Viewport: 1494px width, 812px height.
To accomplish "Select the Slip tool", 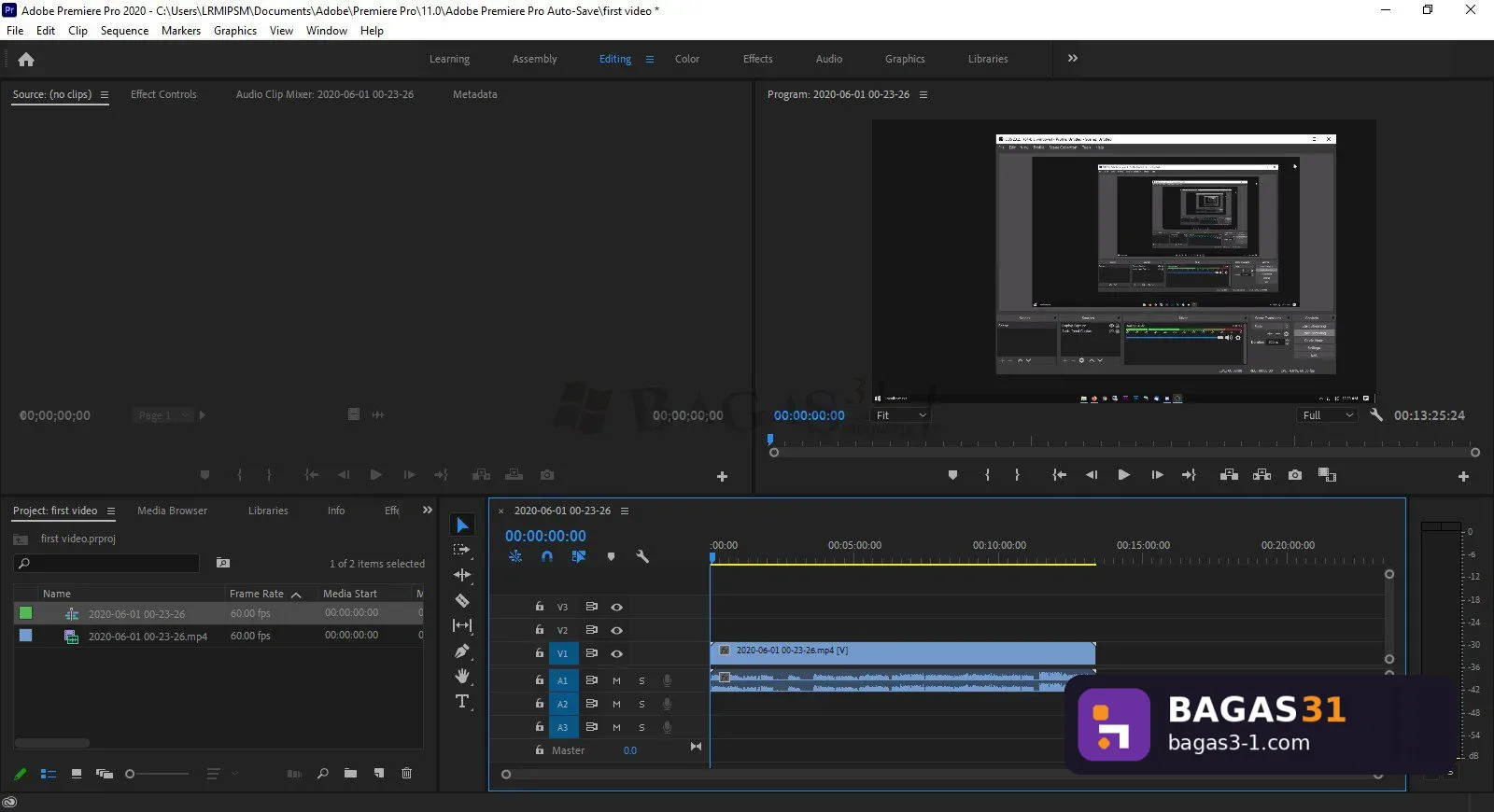I will point(462,625).
